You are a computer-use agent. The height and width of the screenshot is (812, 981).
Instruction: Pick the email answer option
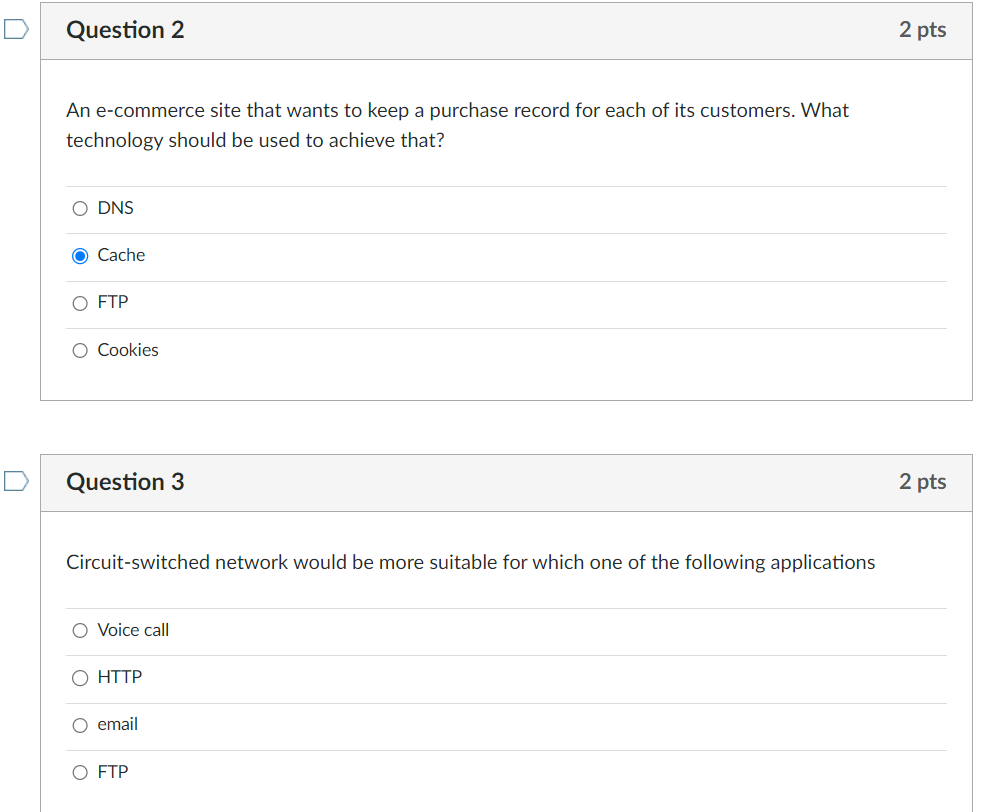(80, 725)
